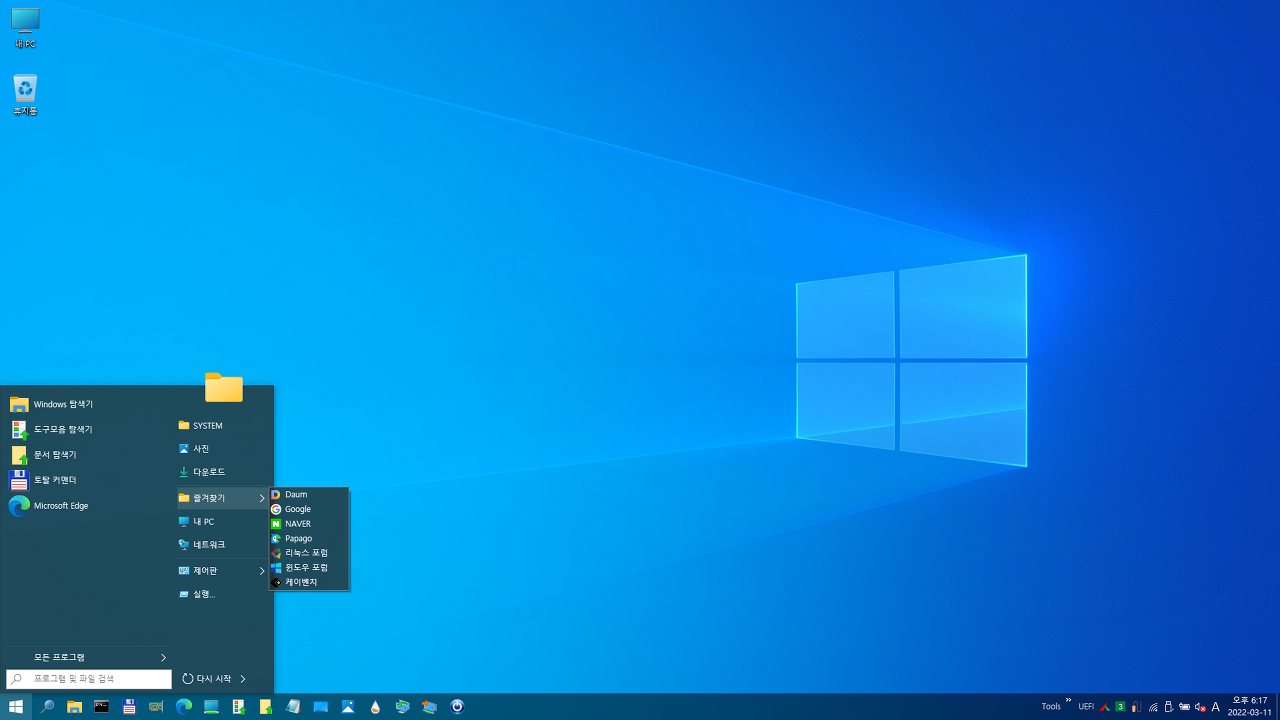Expand 모든 프로그램 in the start menu
The width and height of the screenshot is (1280, 720).
(88, 657)
